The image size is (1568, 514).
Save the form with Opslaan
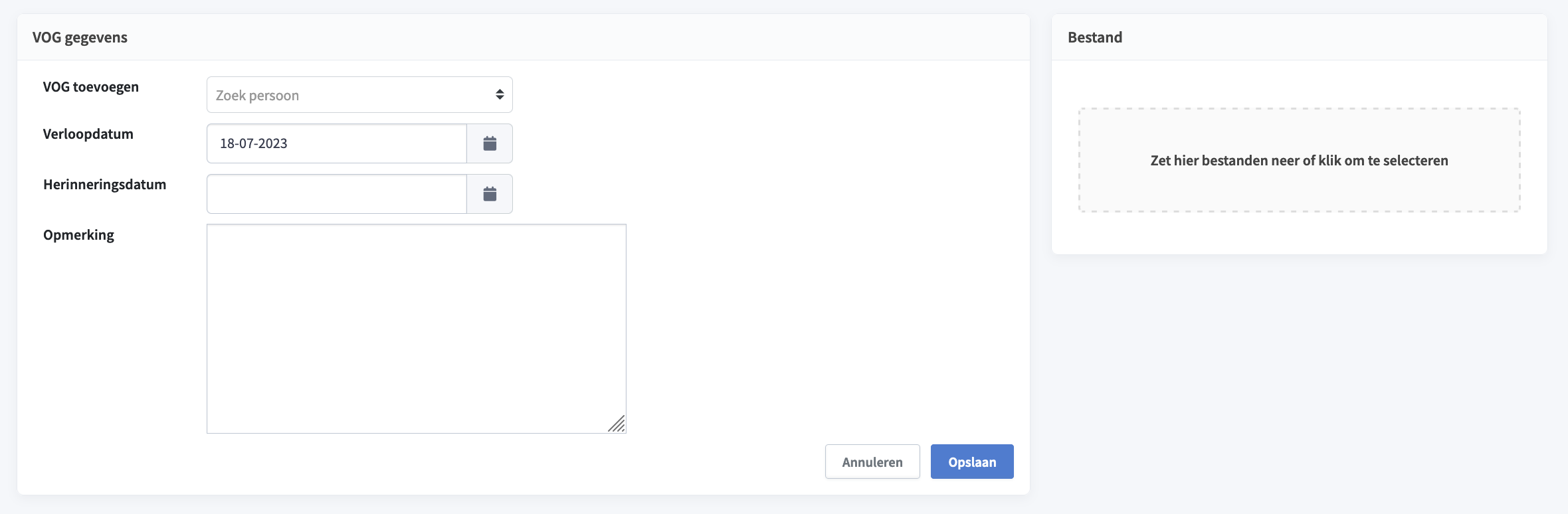(x=971, y=462)
